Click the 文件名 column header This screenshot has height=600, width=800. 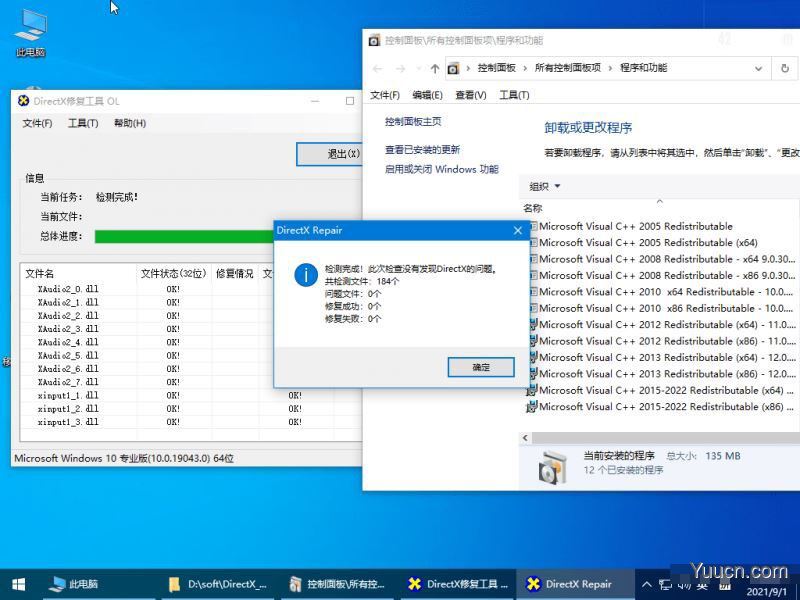(x=79, y=273)
